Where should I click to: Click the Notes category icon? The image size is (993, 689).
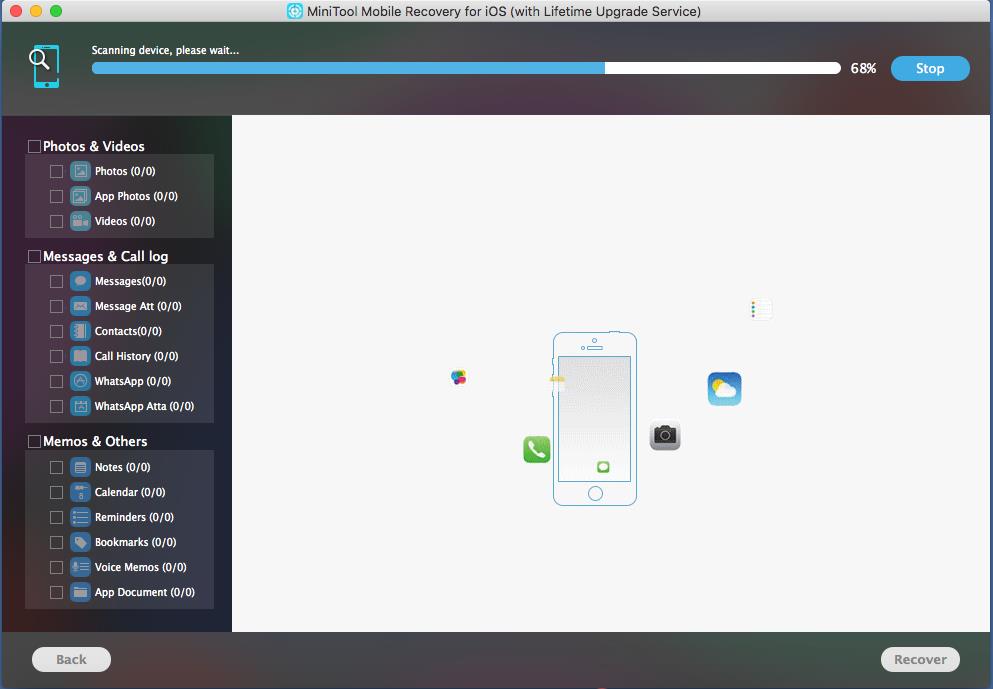80,467
